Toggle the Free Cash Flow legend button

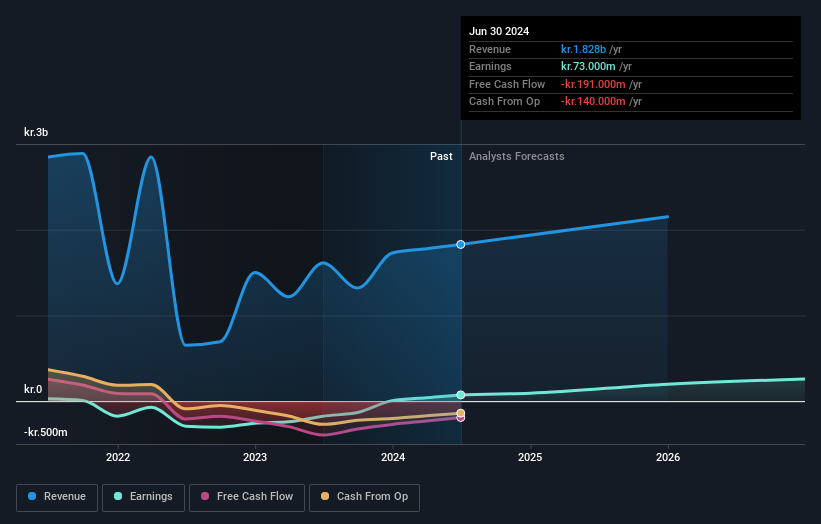pos(247,497)
